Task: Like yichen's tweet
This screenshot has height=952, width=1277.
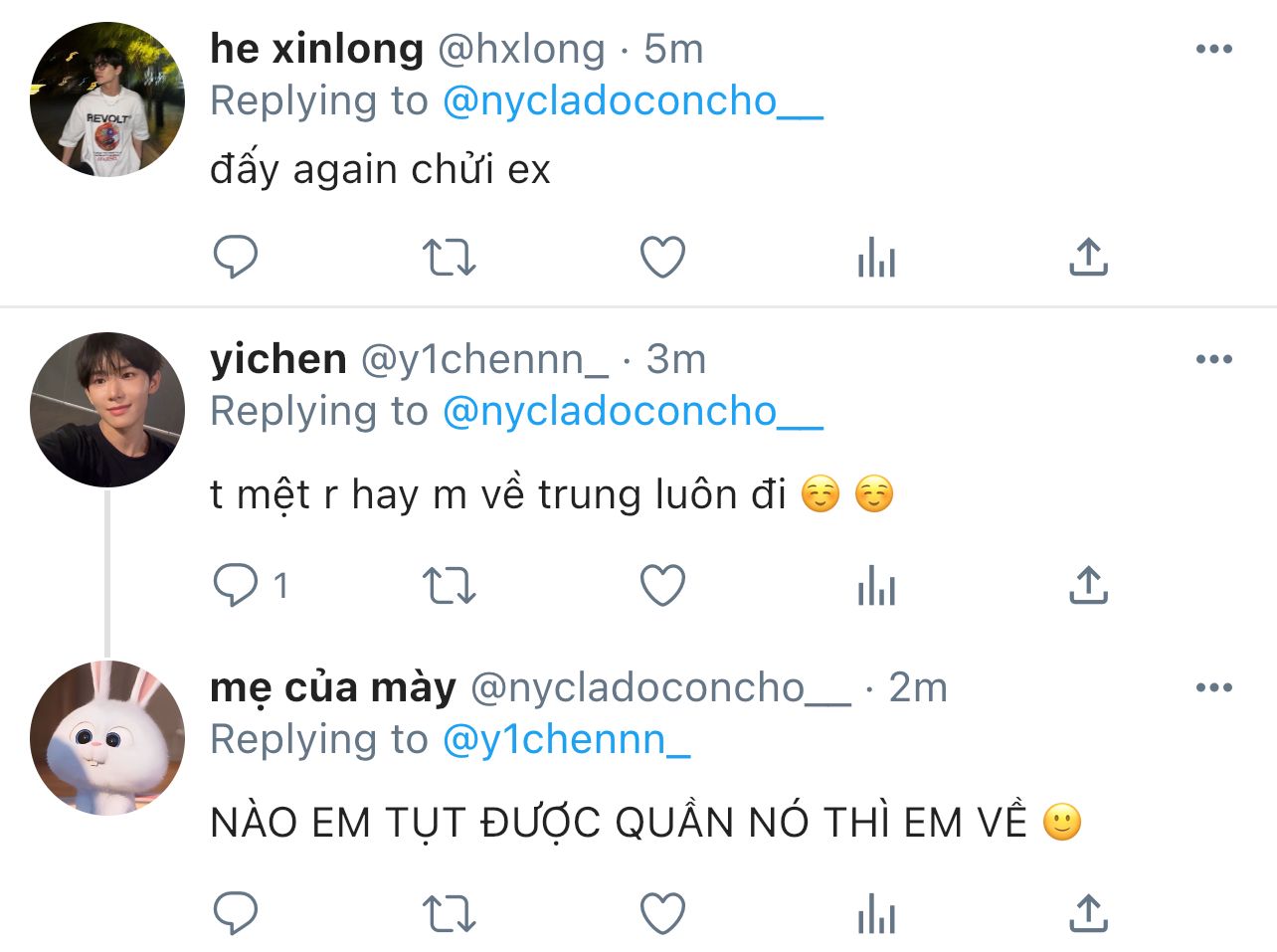Action: coord(662,586)
